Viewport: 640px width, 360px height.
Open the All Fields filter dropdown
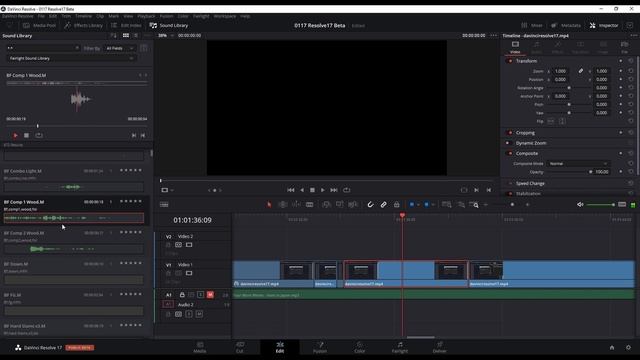(120, 48)
